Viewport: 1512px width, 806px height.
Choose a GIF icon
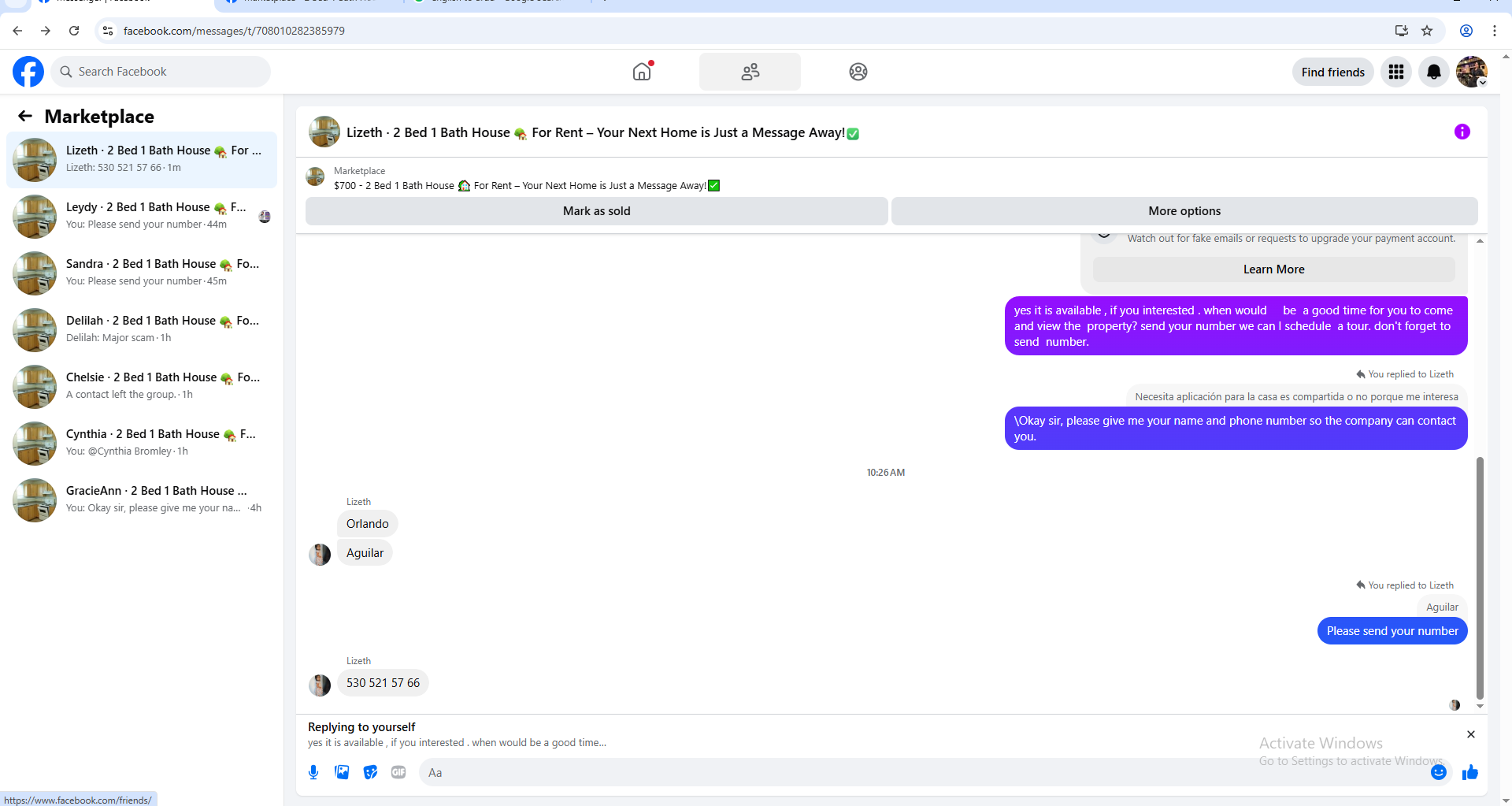(x=398, y=772)
